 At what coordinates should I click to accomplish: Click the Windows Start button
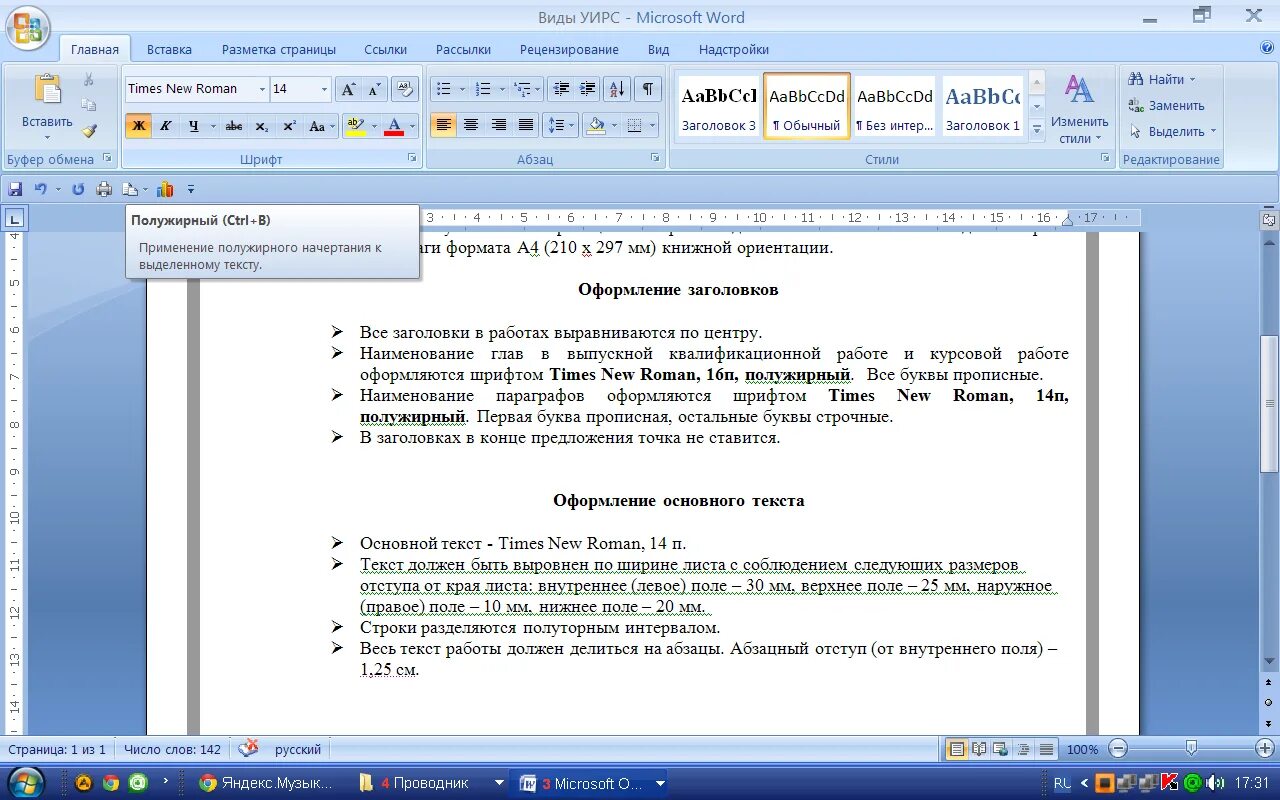pos(27,782)
